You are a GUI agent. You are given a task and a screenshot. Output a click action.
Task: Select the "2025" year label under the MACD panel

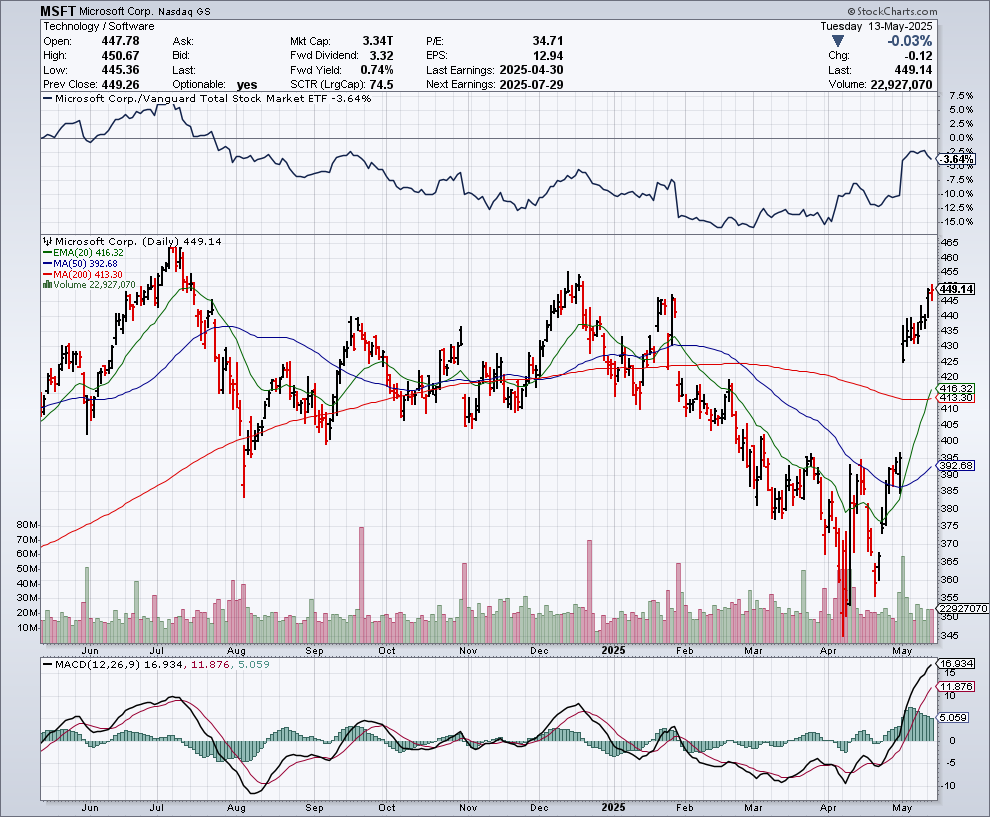click(x=613, y=808)
